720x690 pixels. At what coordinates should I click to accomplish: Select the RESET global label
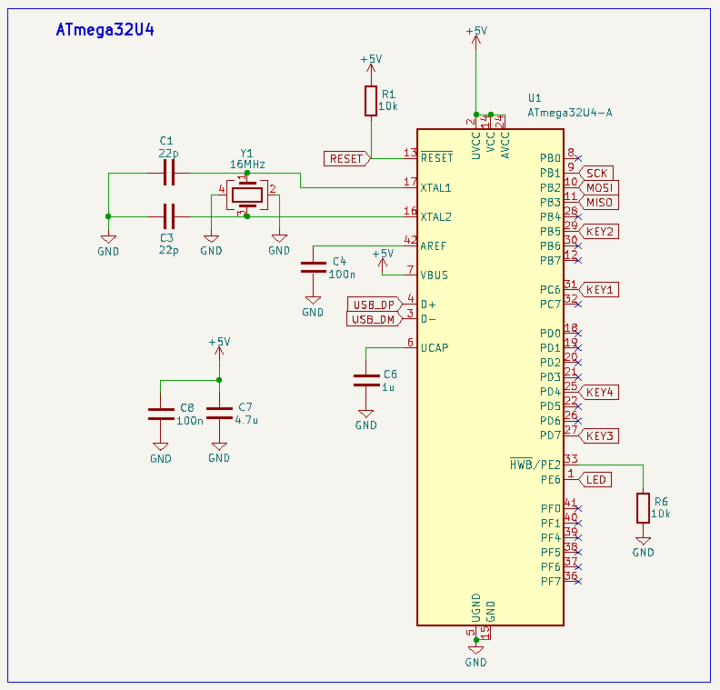[x=347, y=158]
